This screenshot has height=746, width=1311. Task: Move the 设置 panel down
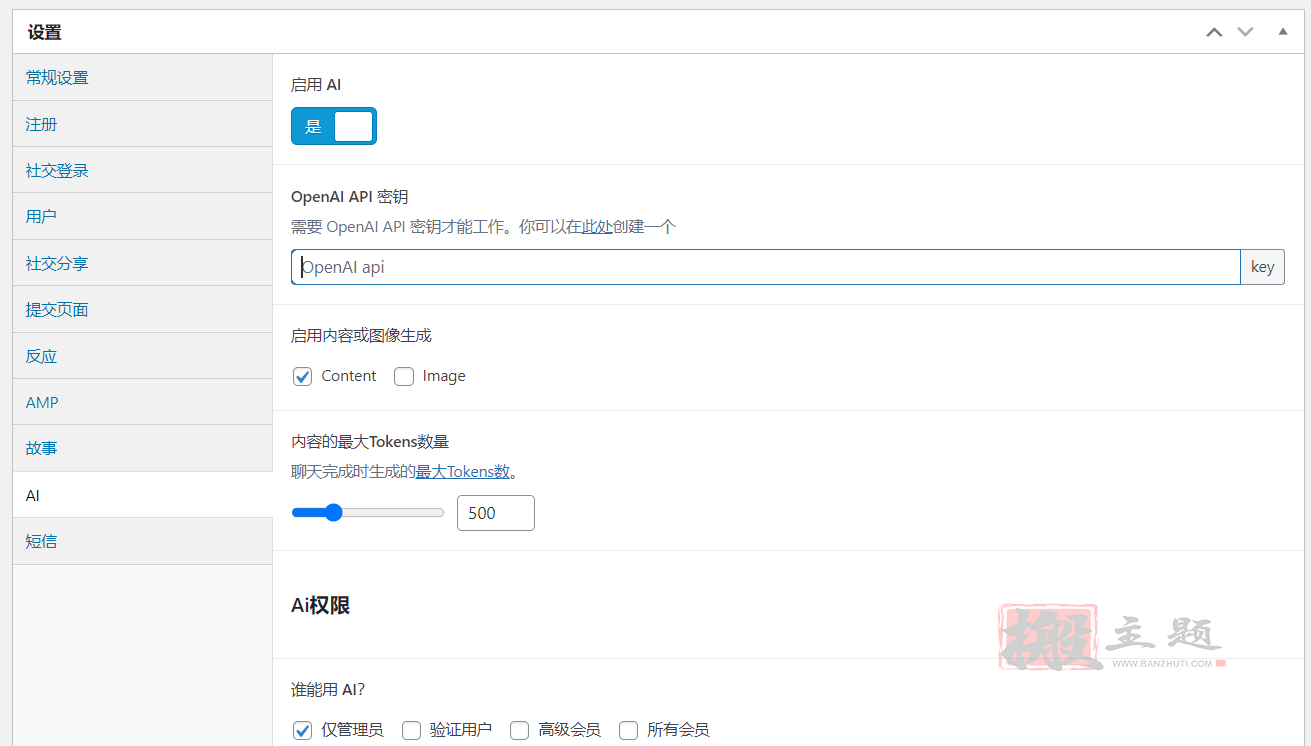point(1245,32)
